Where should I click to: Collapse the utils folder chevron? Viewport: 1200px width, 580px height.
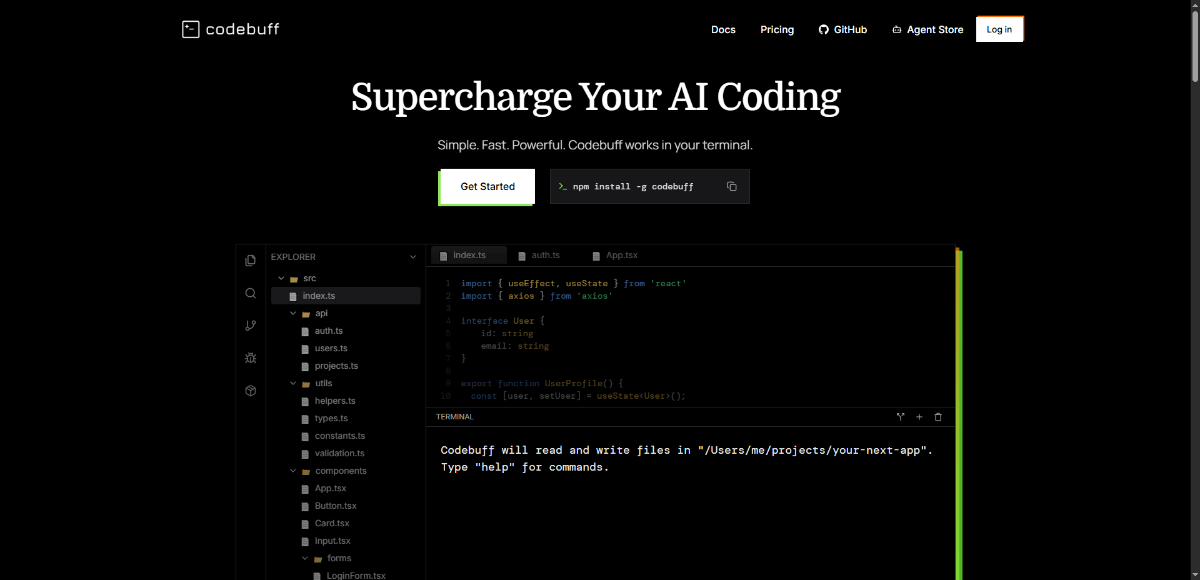point(293,383)
